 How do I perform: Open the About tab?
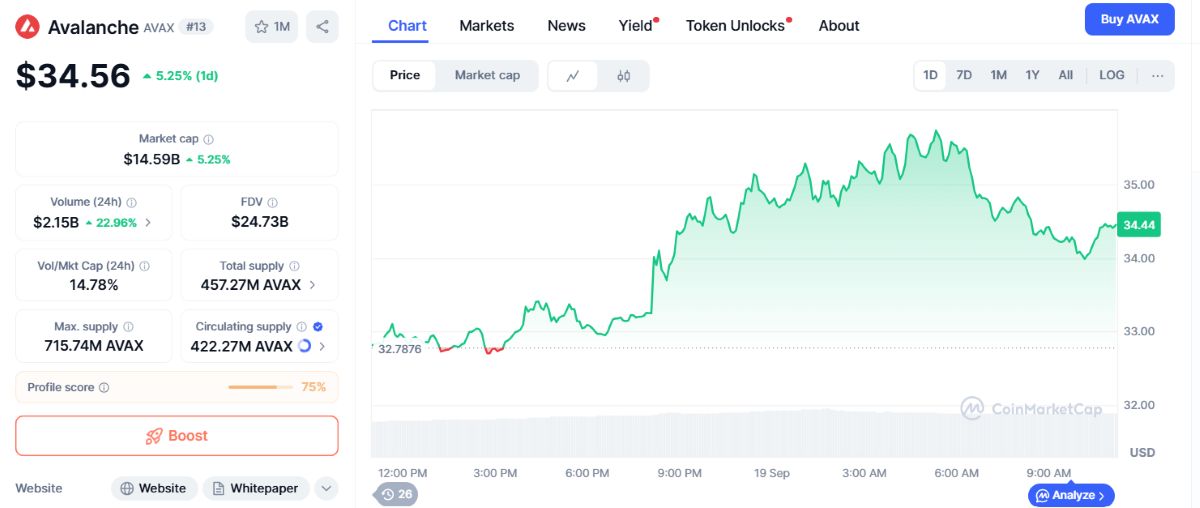[x=839, y=26]
